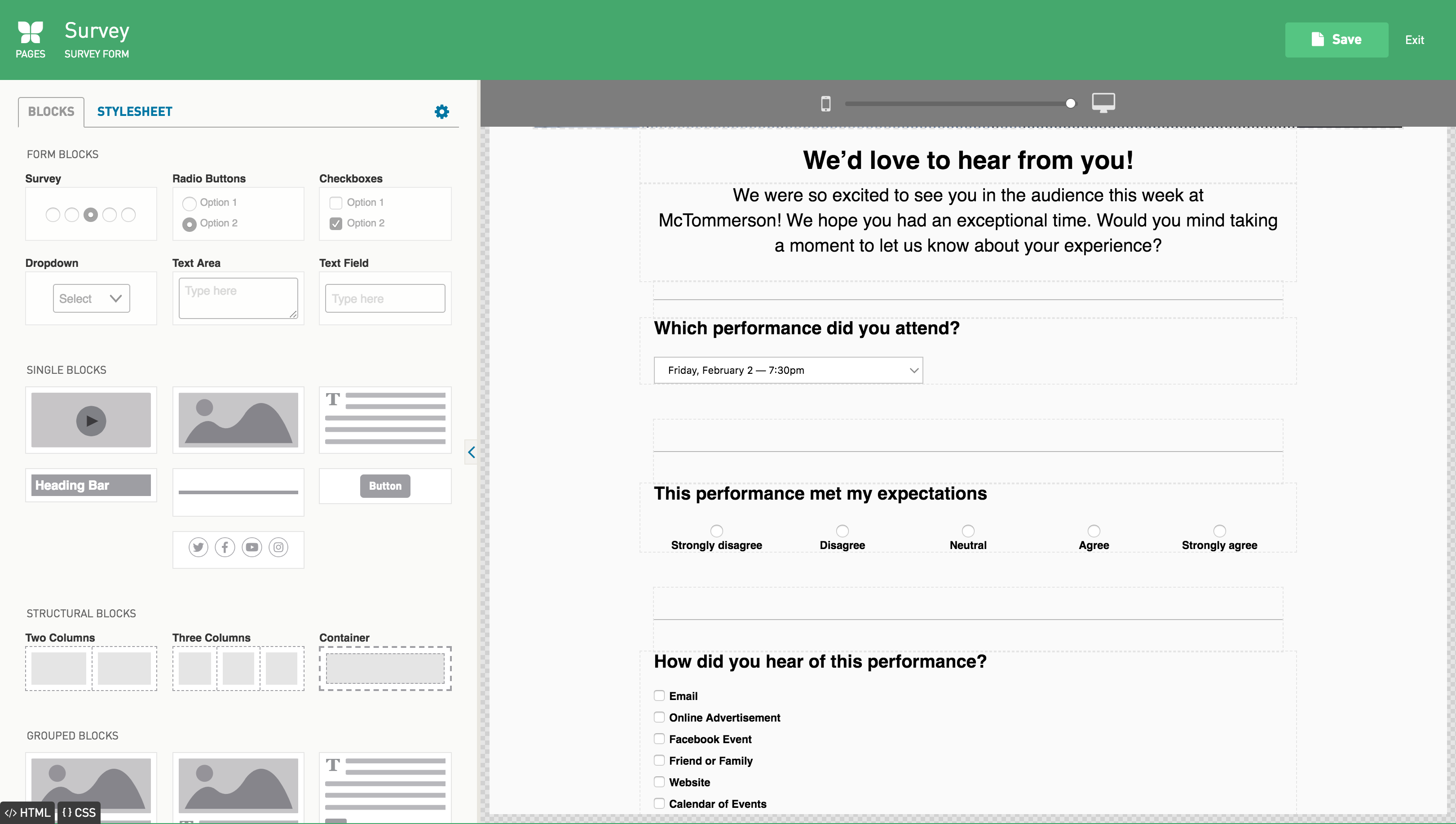Open Pages via the butterfly logo icon

point(30,32)
